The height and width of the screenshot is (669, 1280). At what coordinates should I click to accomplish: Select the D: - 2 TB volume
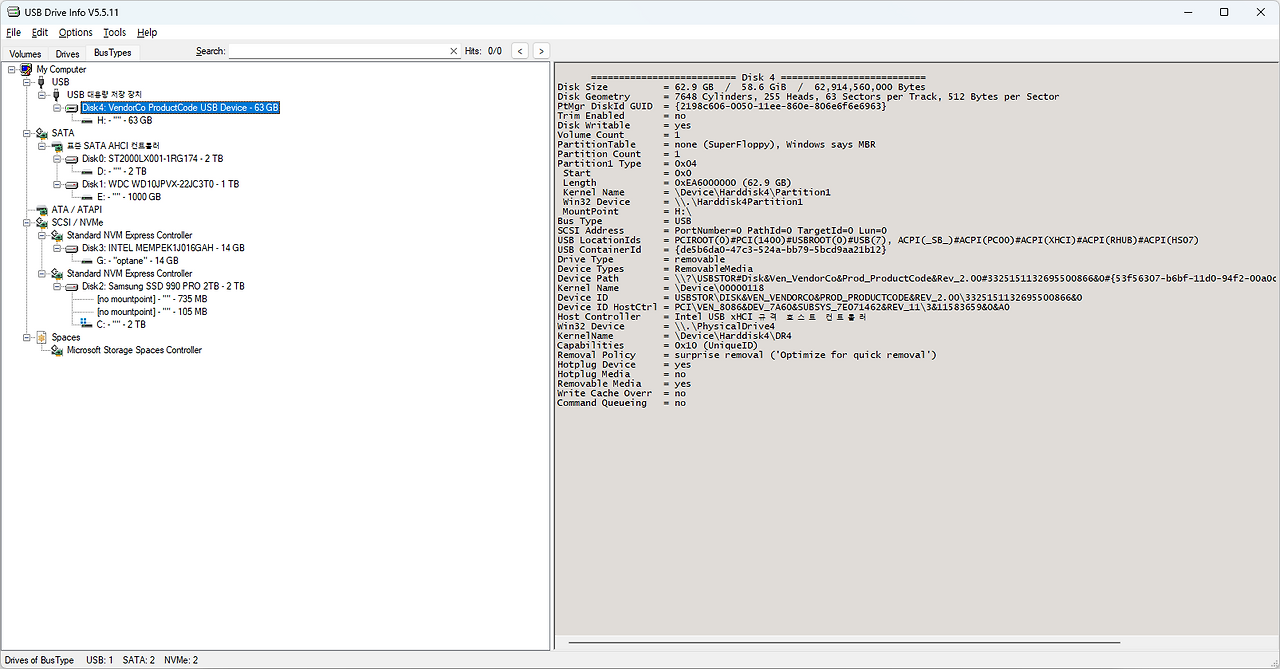point(121,171)
